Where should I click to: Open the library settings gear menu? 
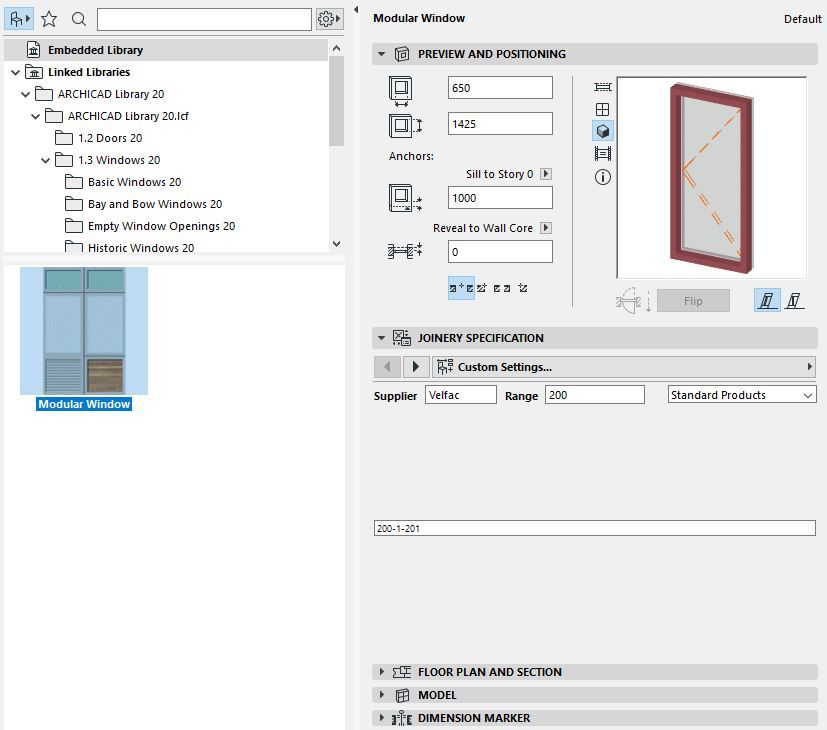329,19
